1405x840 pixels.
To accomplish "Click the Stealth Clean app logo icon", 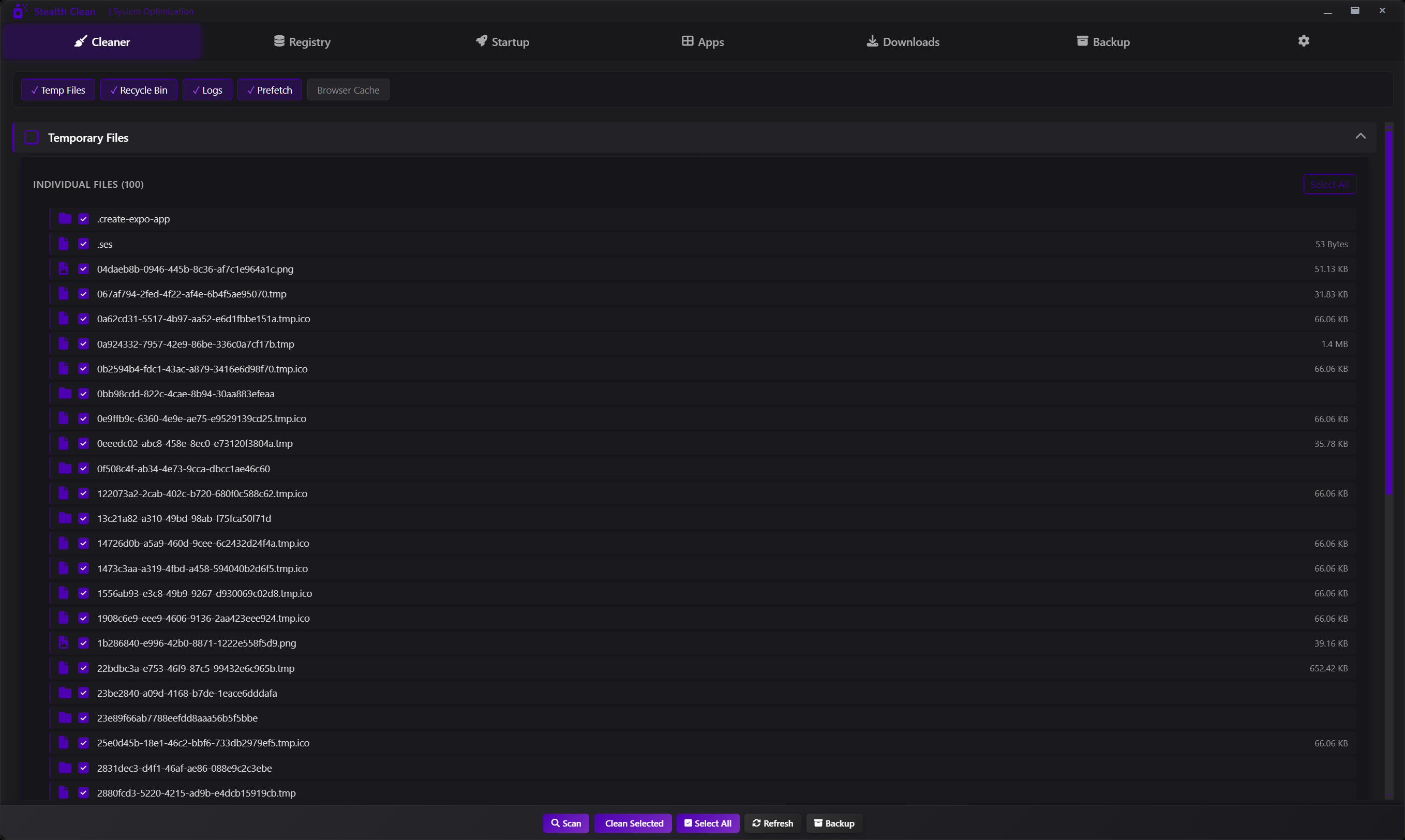I will (19, 11).
